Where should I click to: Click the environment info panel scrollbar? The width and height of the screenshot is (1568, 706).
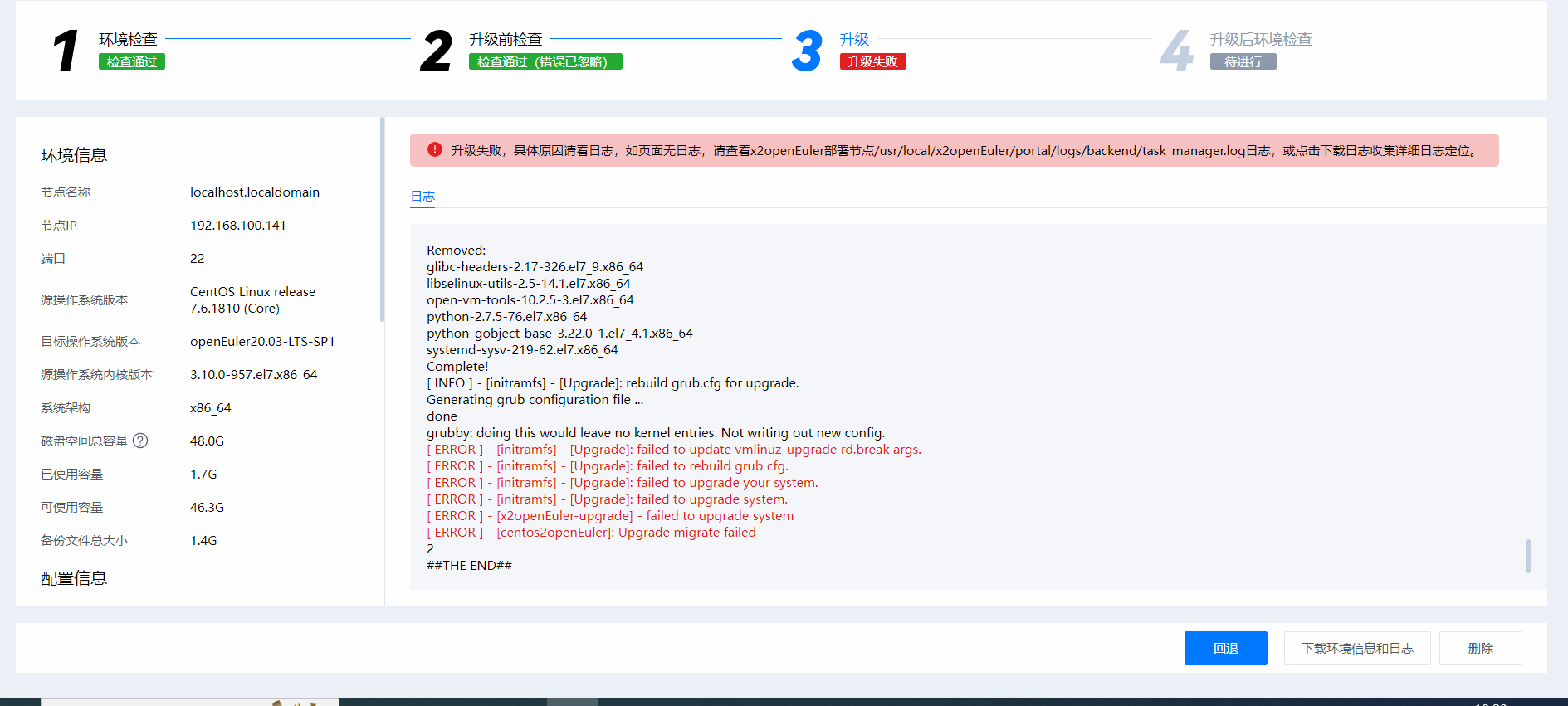(382, 220)
